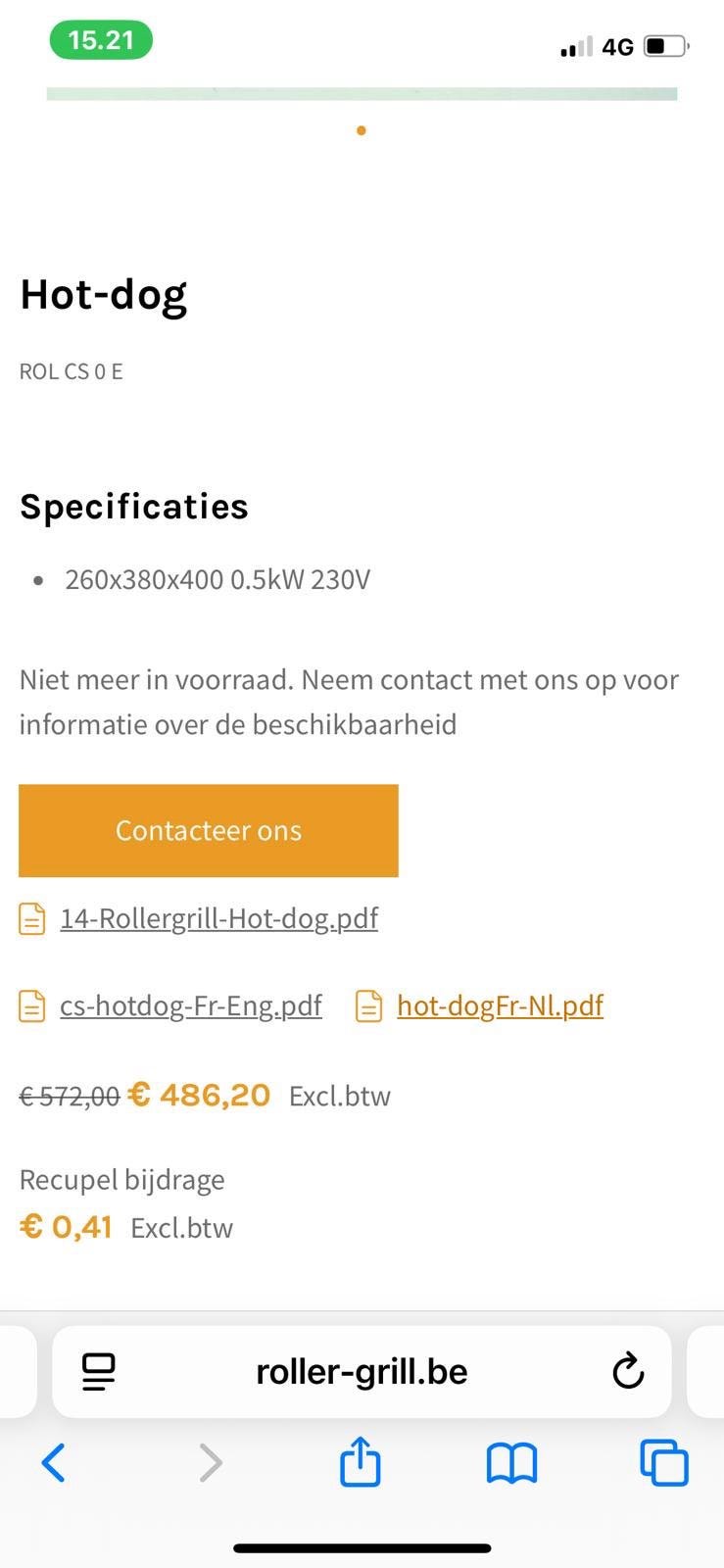Tap the Safari back arrow
Viewport: 724px width, 1568px height.
(x=54, y=1463)
